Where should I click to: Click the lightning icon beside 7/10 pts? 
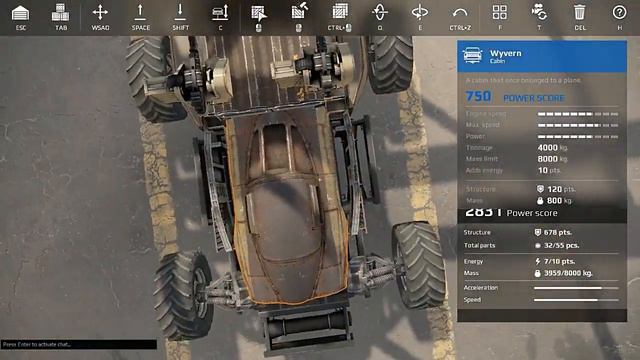(x=538, y=261)
